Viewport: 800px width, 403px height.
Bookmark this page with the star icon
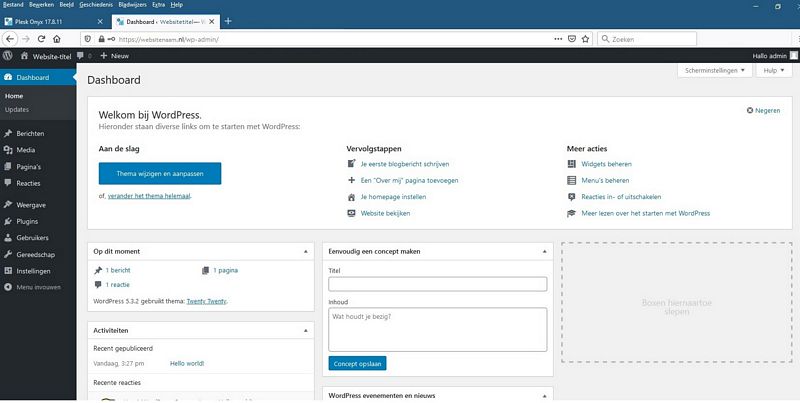coord(586,39)
